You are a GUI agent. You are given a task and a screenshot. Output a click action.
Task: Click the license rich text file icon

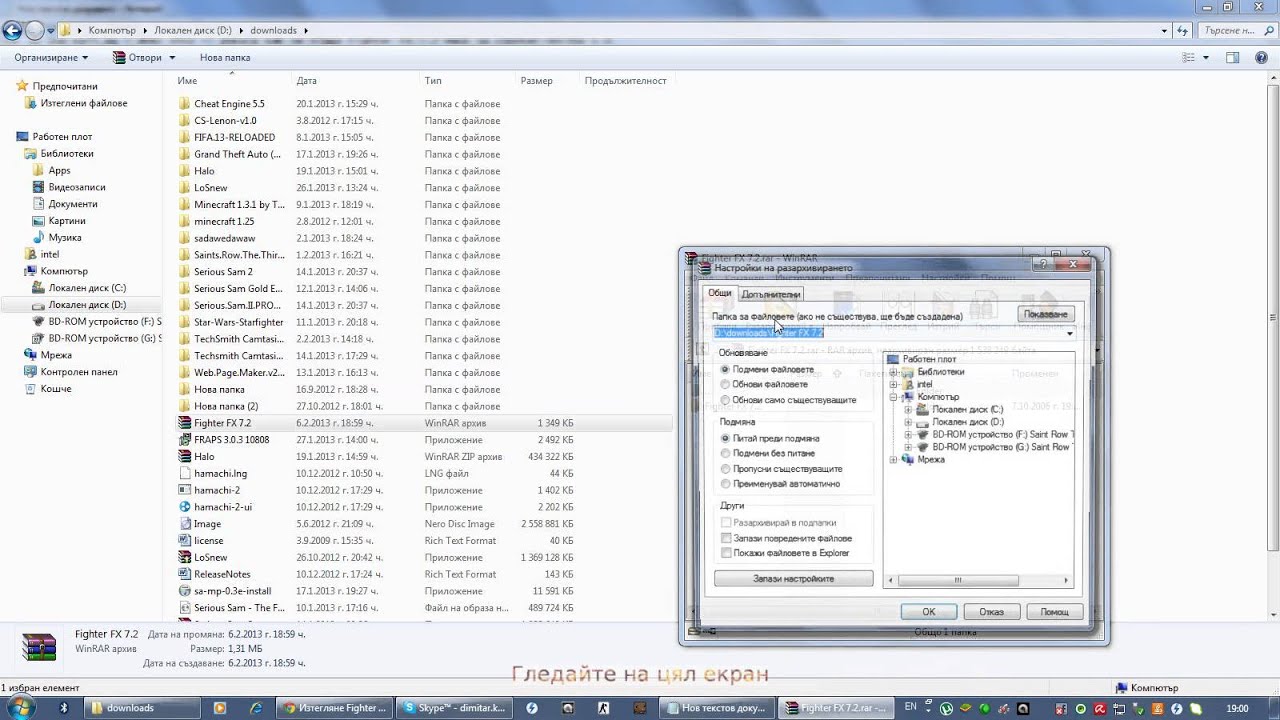click(185, 541)
